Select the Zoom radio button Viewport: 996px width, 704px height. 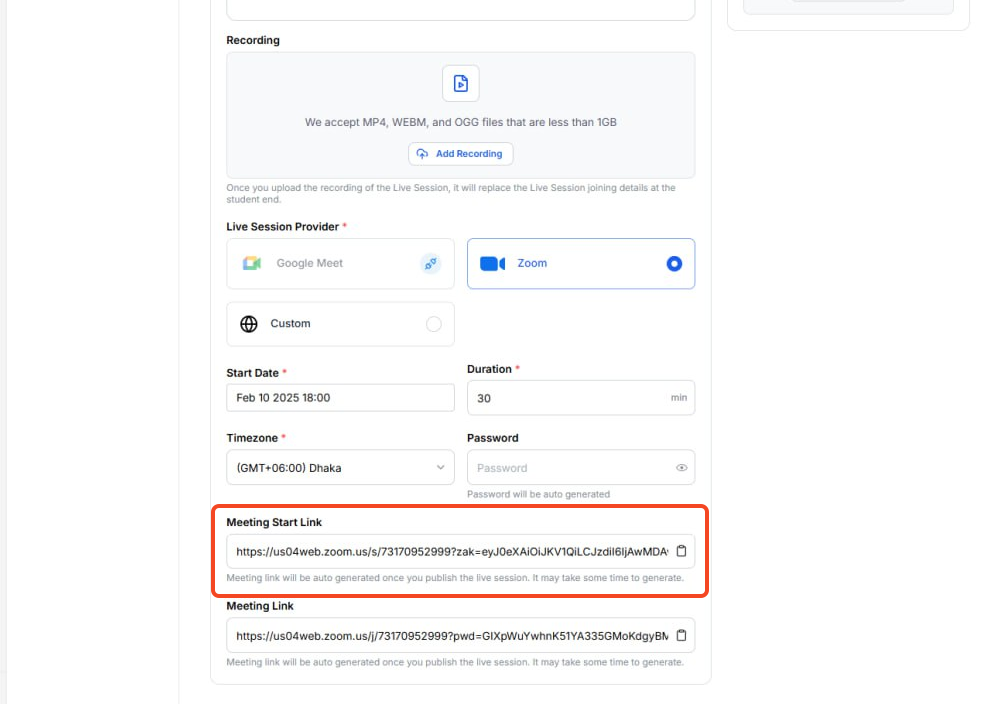pyautogui.click(x=674, y=264)
